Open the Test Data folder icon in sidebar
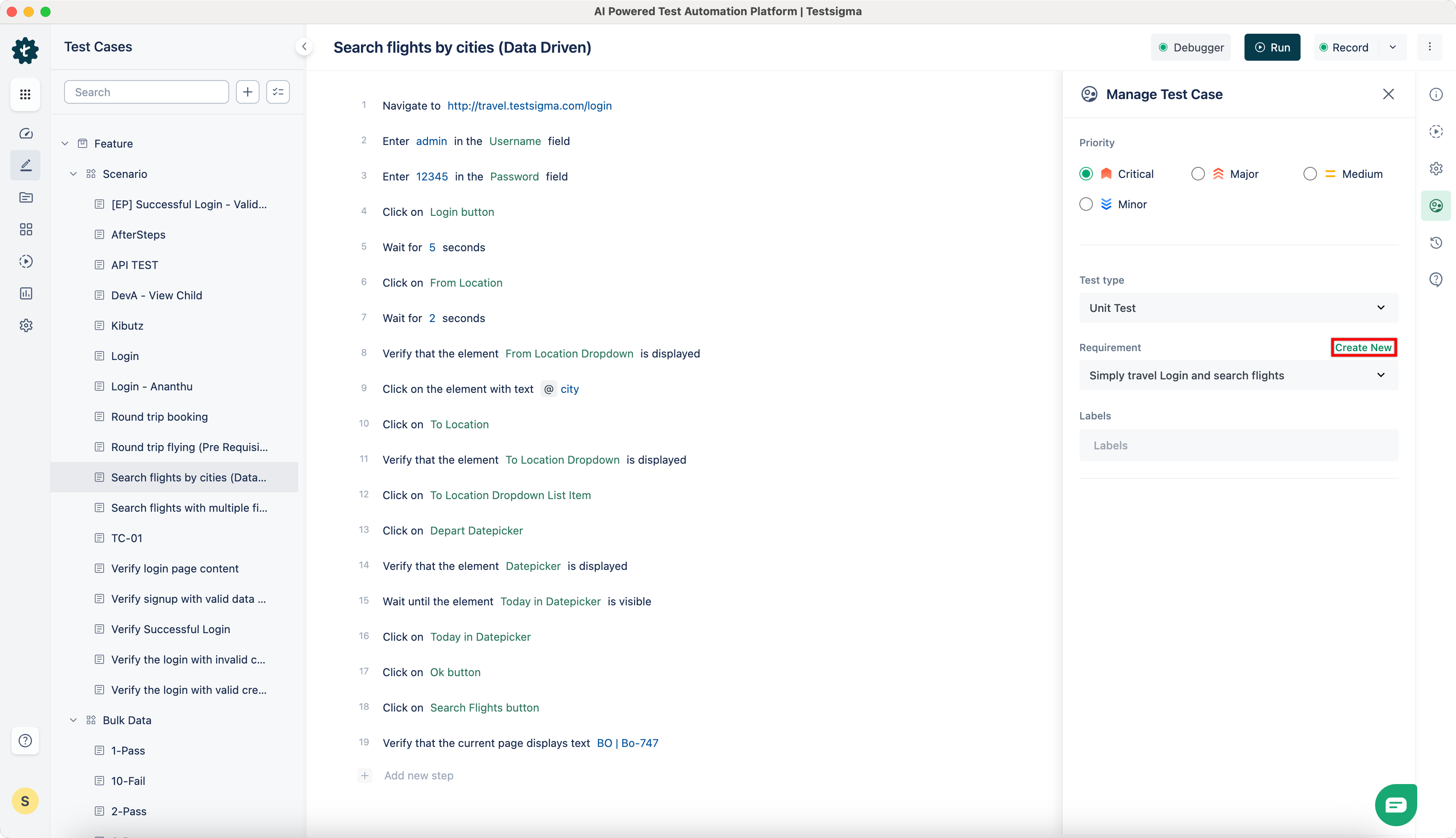This screenshot has height=838, width=1456. tap(25, 197)
